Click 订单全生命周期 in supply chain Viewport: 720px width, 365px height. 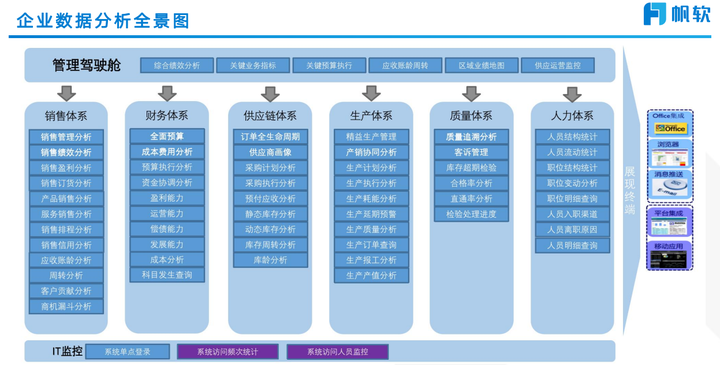[x=270, y=137]
